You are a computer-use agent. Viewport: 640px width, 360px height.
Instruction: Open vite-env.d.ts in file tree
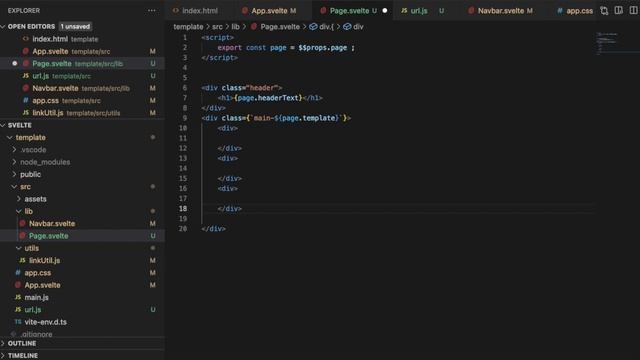click(82, 322)
